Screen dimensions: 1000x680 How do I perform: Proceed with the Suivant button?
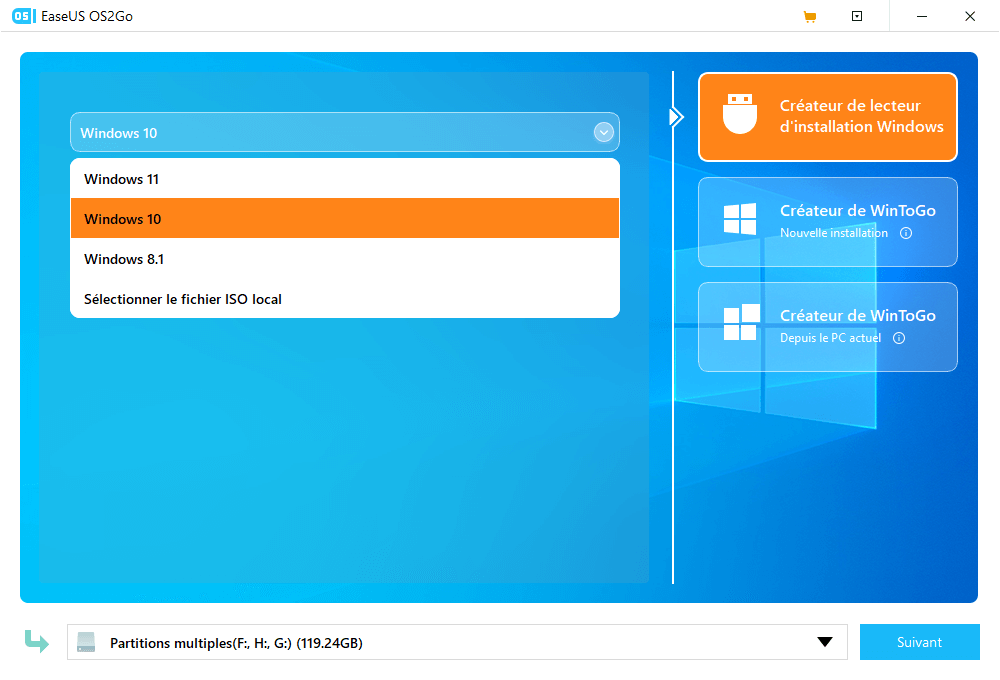[920, 642]
